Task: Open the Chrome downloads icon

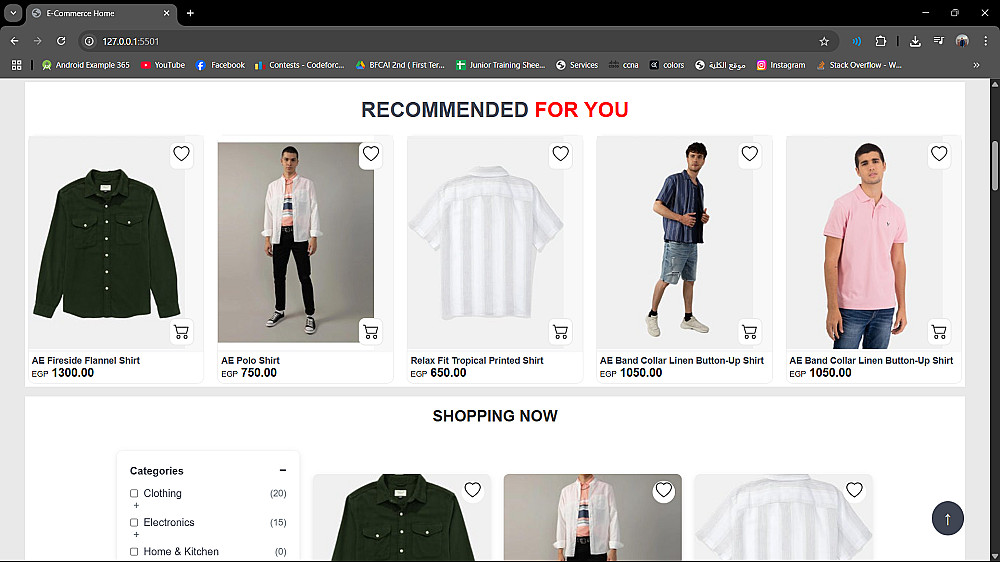Action: (x=915, y=41)
